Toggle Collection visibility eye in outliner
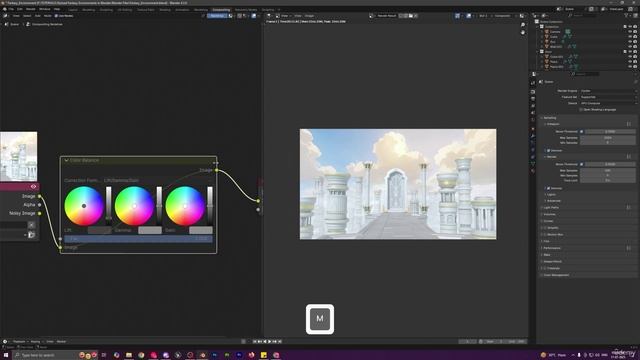Image resolution: width=640 pixels, height=360 pixels. coord(630,27)
